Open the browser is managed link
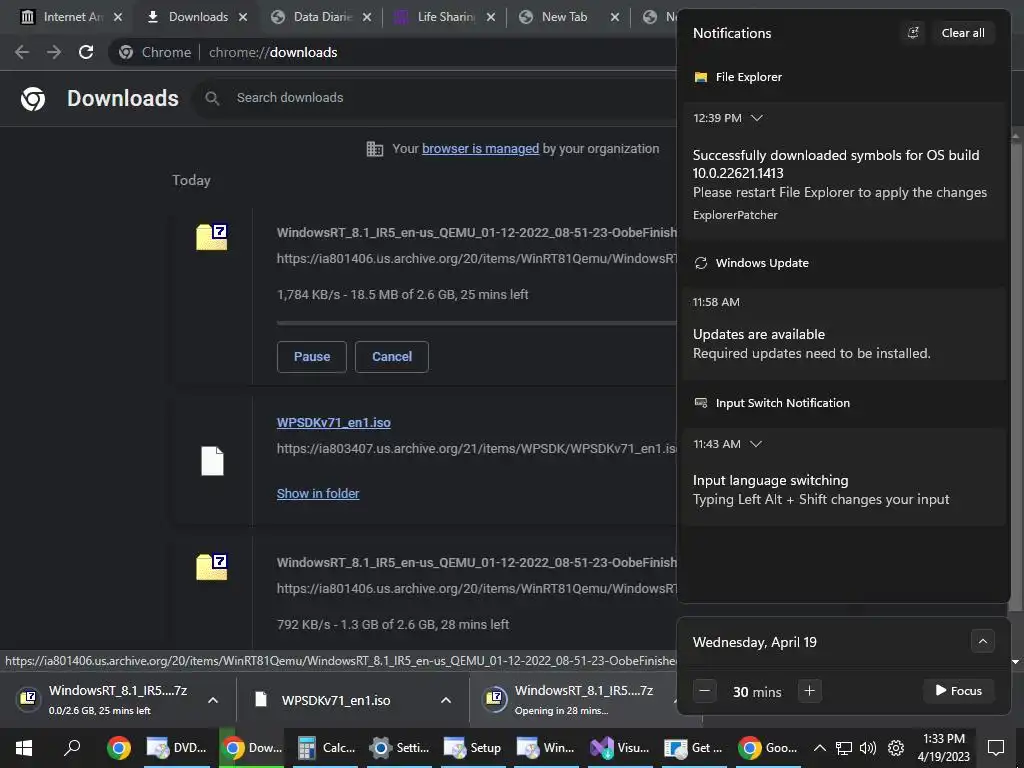 pyautogui.click(x=481, y=149)
